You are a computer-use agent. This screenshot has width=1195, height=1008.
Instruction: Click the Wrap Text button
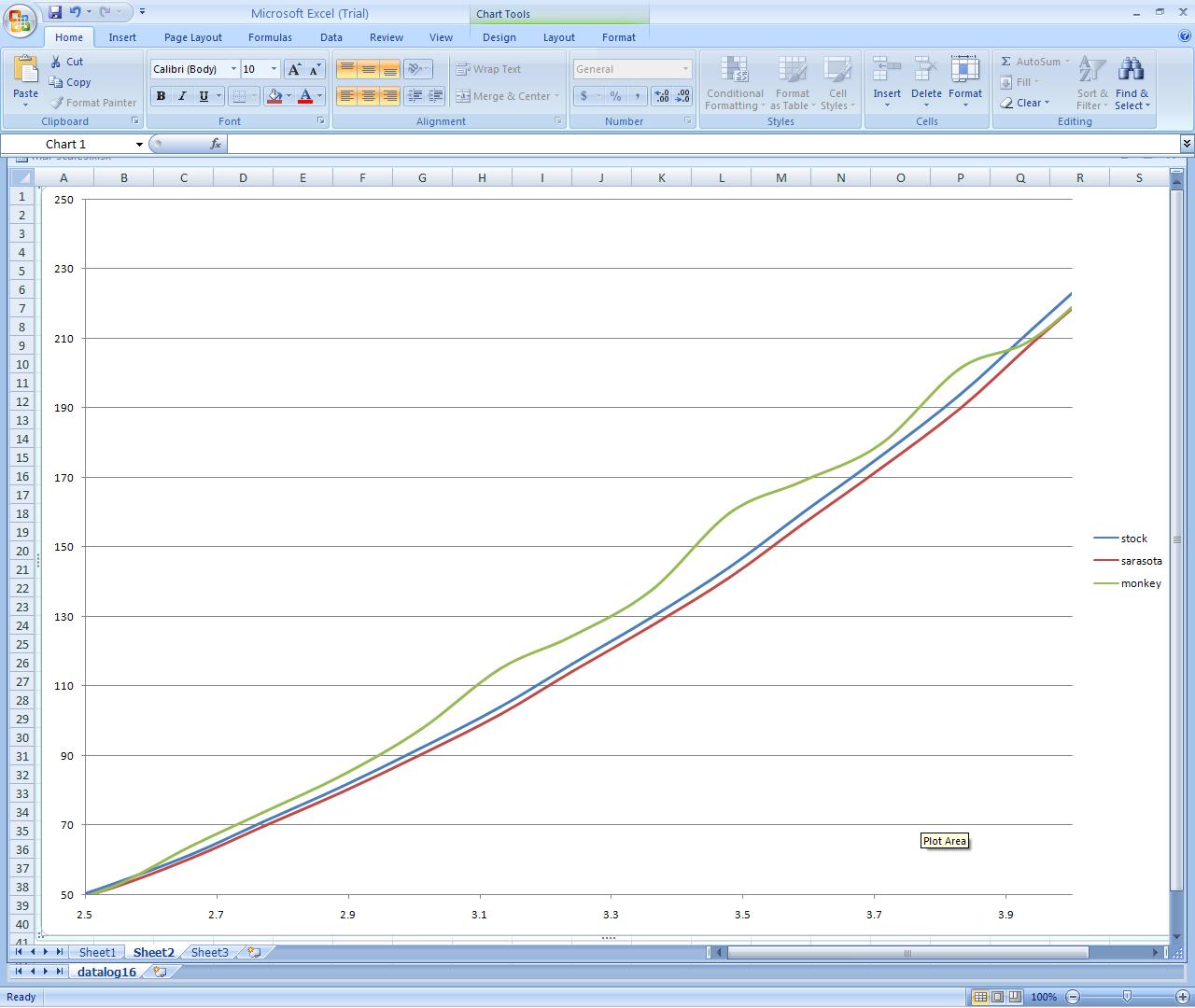click(488, 69)
